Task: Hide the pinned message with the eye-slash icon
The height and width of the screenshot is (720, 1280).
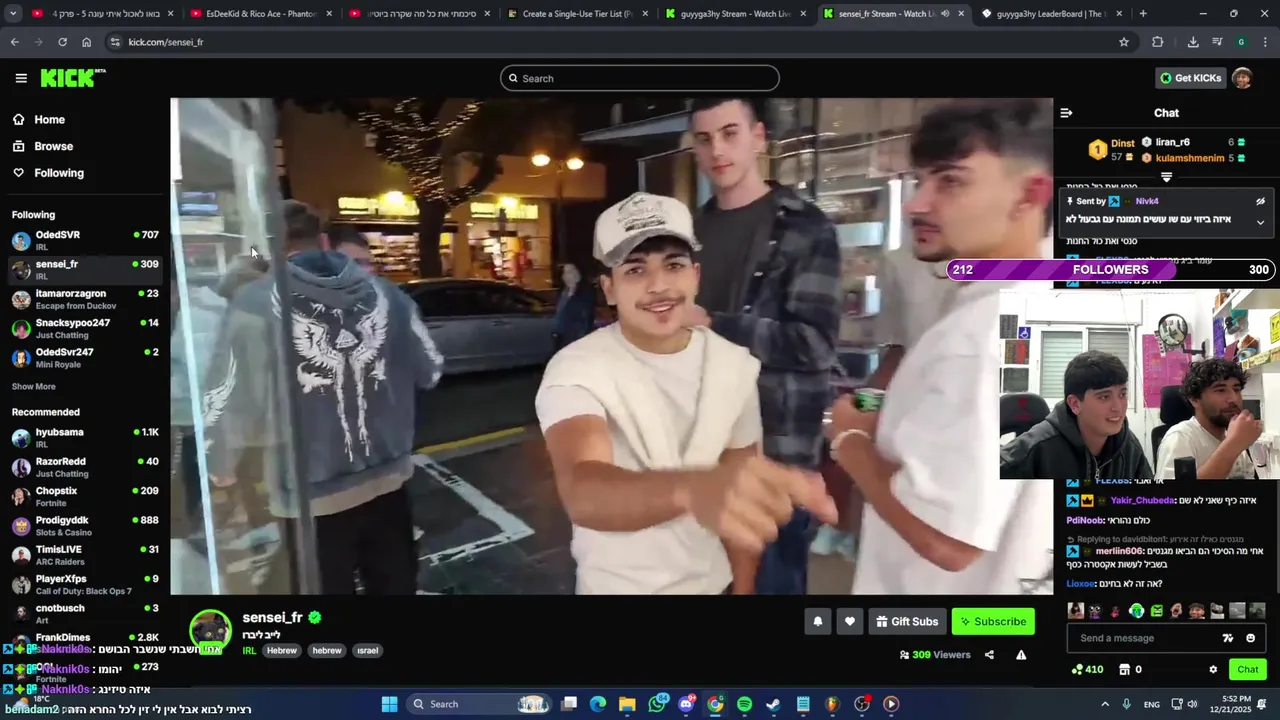Action: point(1260,201)
